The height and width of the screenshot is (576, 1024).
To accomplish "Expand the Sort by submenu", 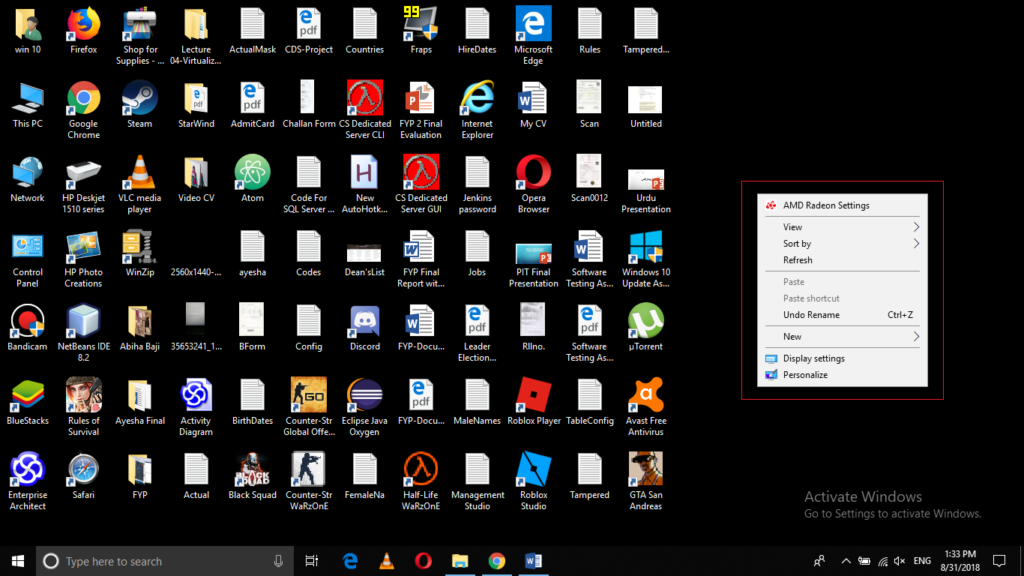I will 842,244.
